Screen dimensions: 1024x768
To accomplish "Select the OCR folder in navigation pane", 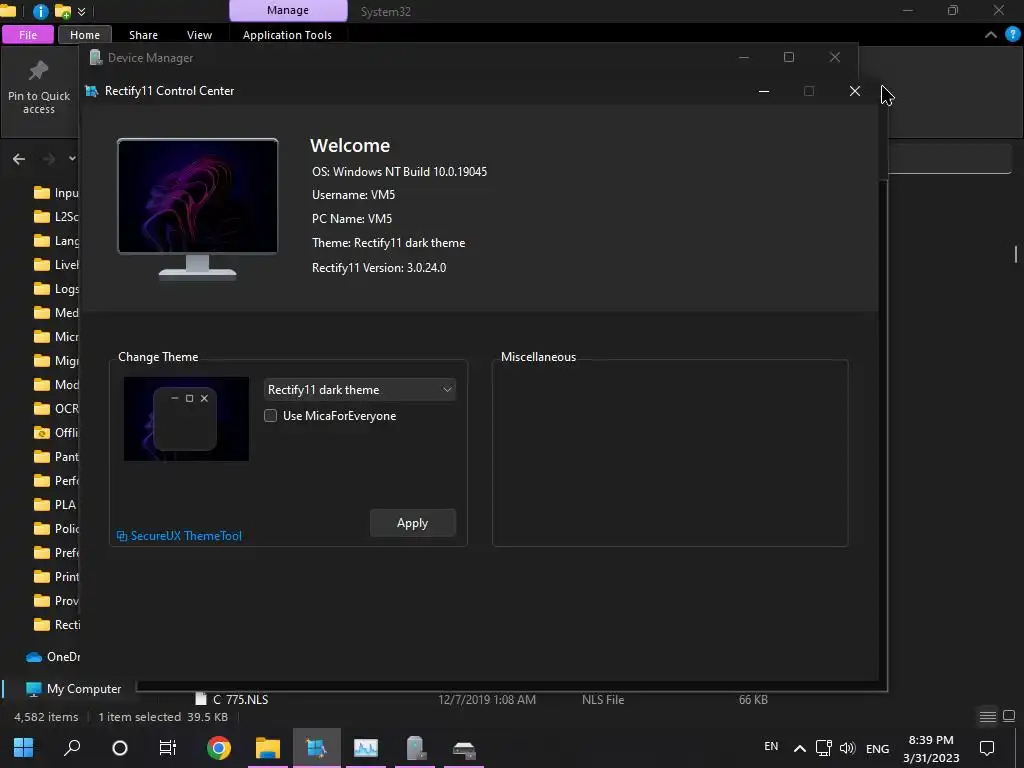I will click(x=56, y=409).
